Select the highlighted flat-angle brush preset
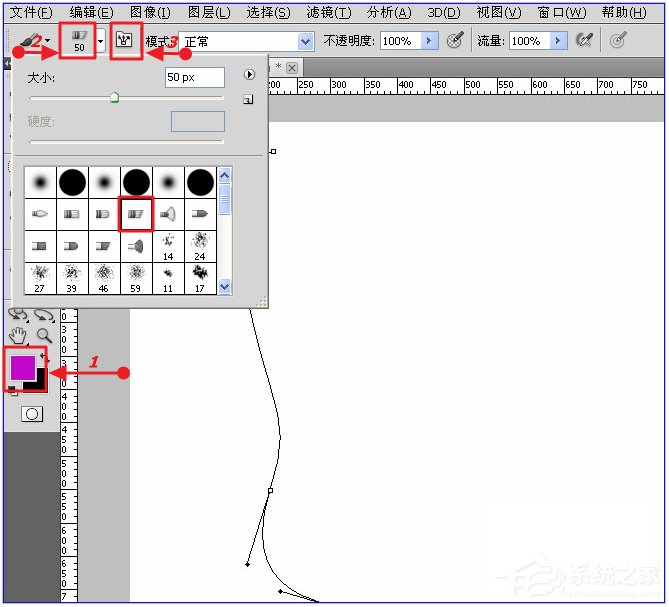 pos(136,214)
